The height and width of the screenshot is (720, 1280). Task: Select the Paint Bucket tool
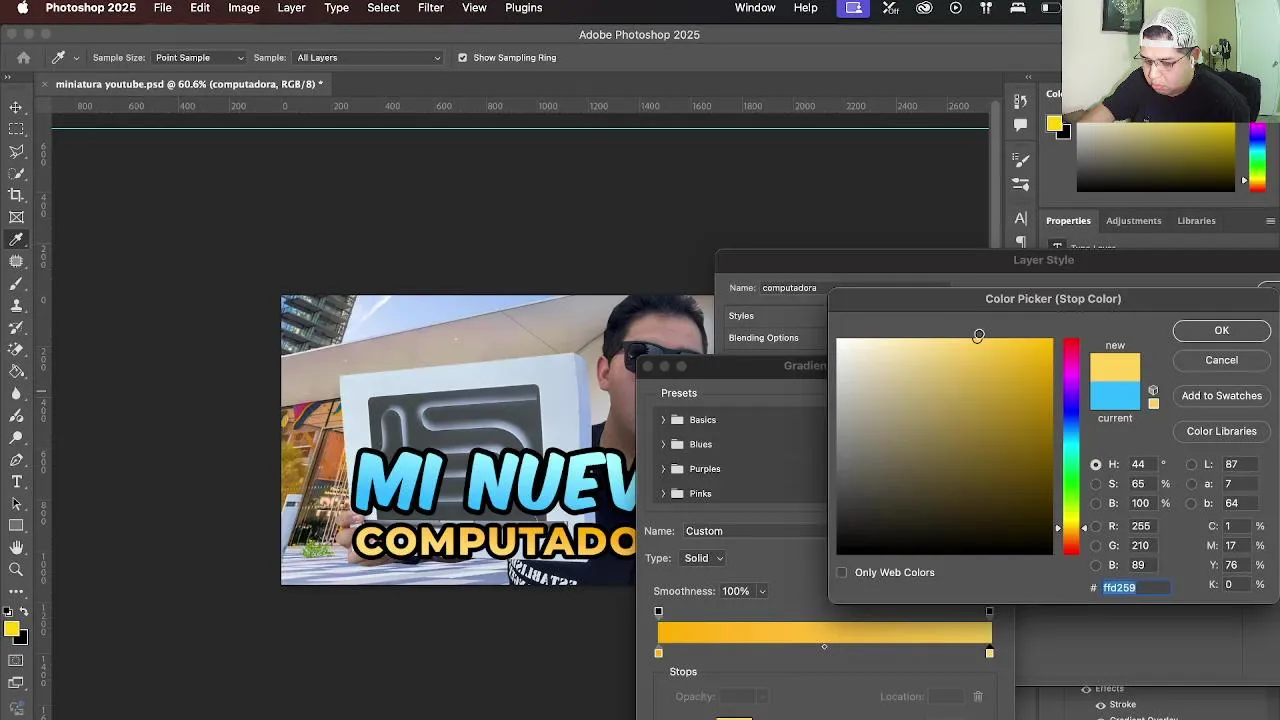pos(16,371)
